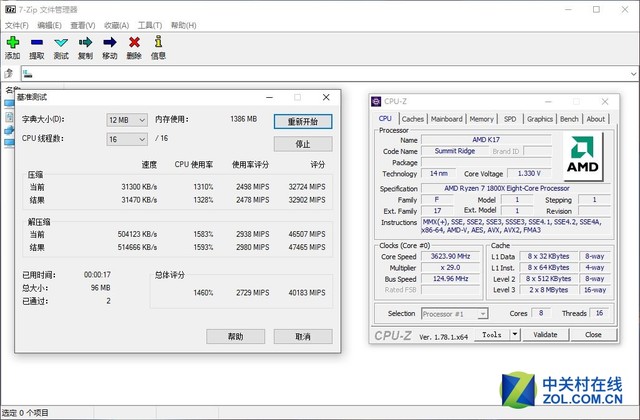
Task: Open the 编辑(E) menu
Action: pos(49,25)
